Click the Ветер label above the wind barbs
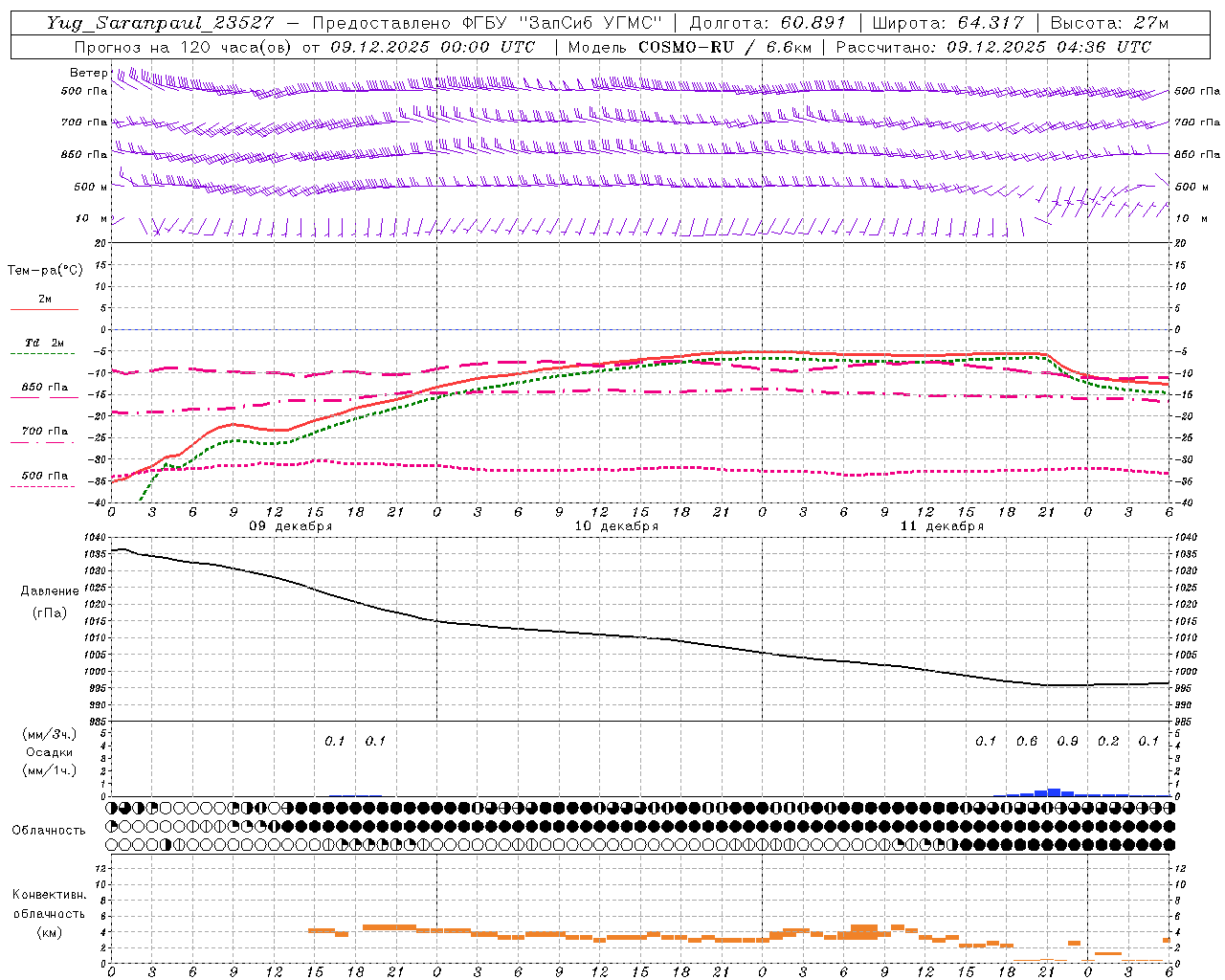Image resolution: width=1225 pixels, height=980 pixels. click(x=88, y=73)
